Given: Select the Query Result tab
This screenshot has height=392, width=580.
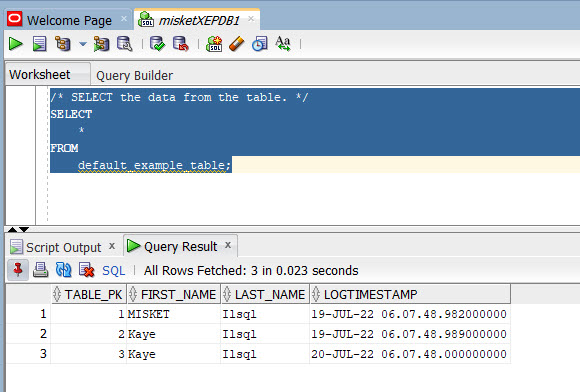Looking at the screenshot, I should pyautogui.click(x=181, y=246).
